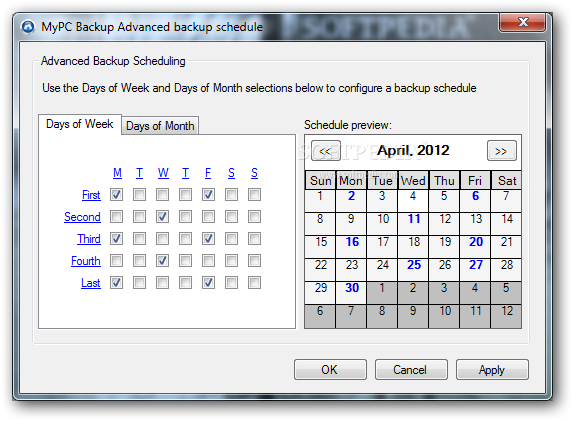Uncheck the First Friday checkbox

208,195
